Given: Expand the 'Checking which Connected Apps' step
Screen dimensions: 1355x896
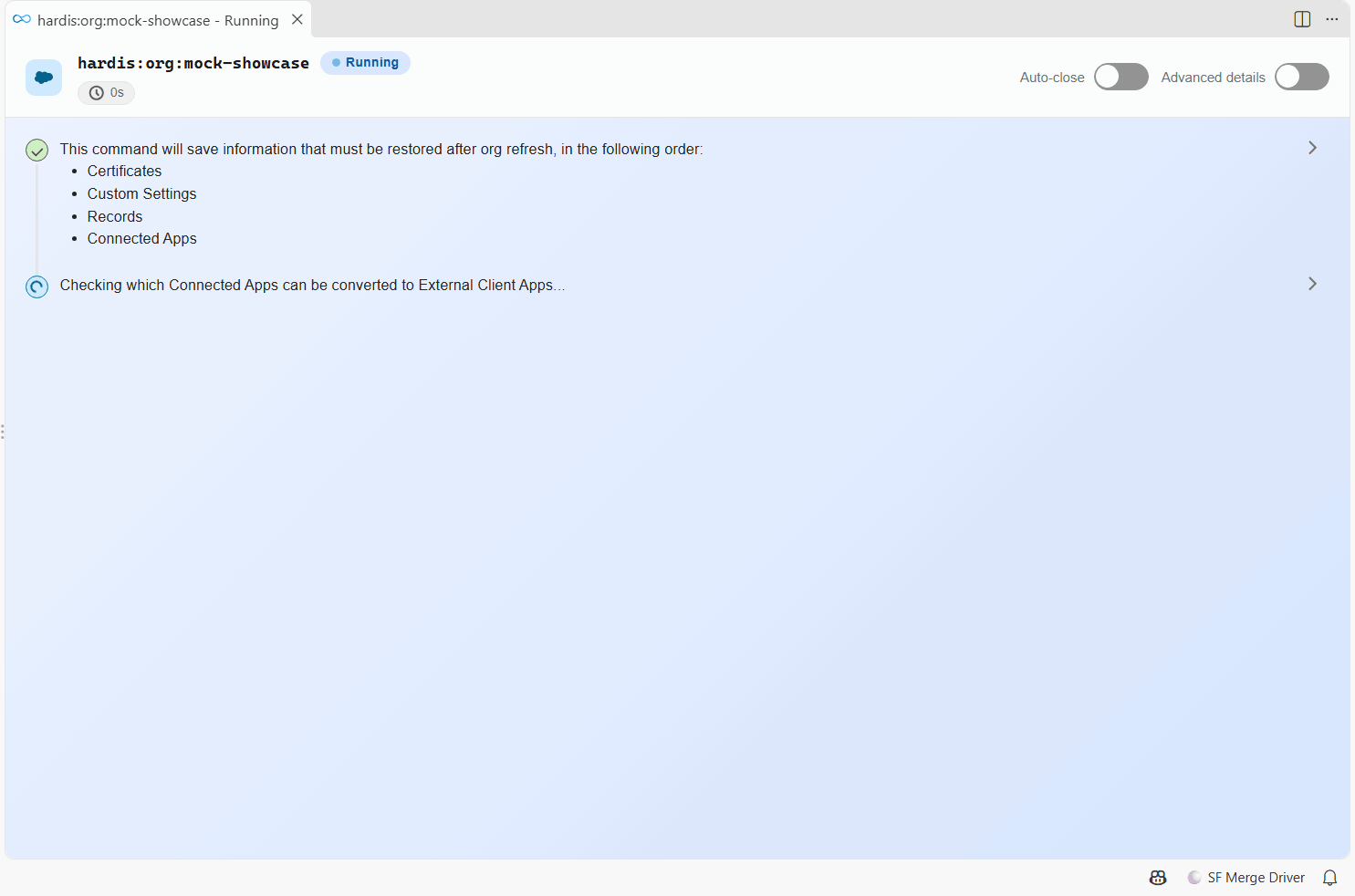Looking at the screenshot, I should pos(1312,284).
